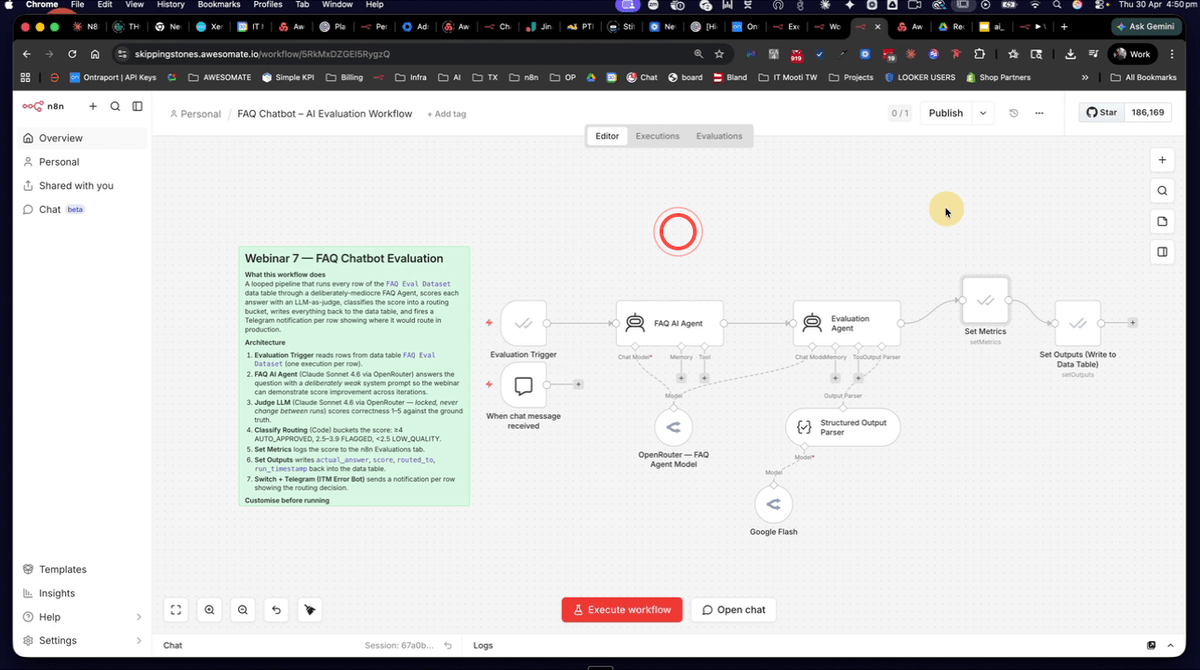This screenshot has width=1200, height=670.
Task: Click the zoom in canvas button
Action: point(209,609)
